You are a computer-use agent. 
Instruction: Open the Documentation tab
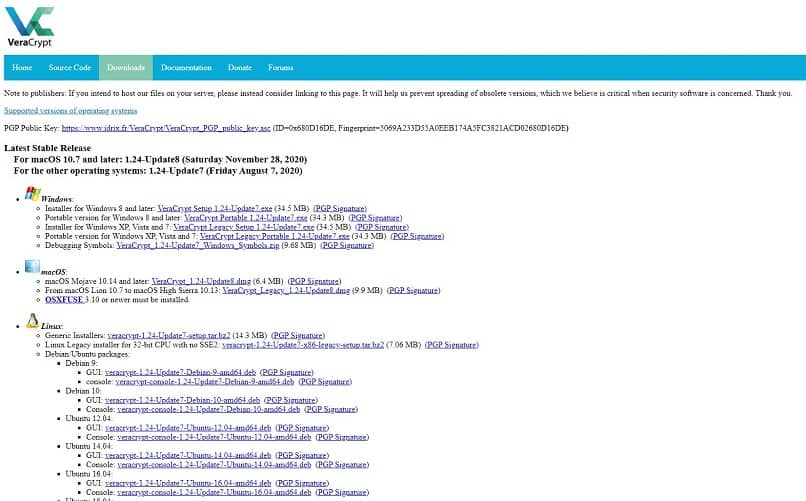pyautogui.click(x=186, y=68)
